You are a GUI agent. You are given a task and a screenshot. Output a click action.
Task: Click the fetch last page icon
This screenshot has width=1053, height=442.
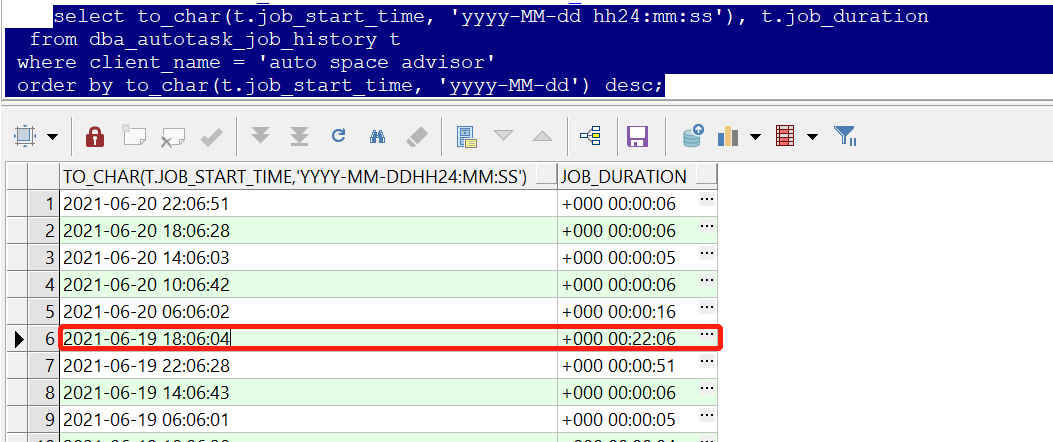[299, 136]
